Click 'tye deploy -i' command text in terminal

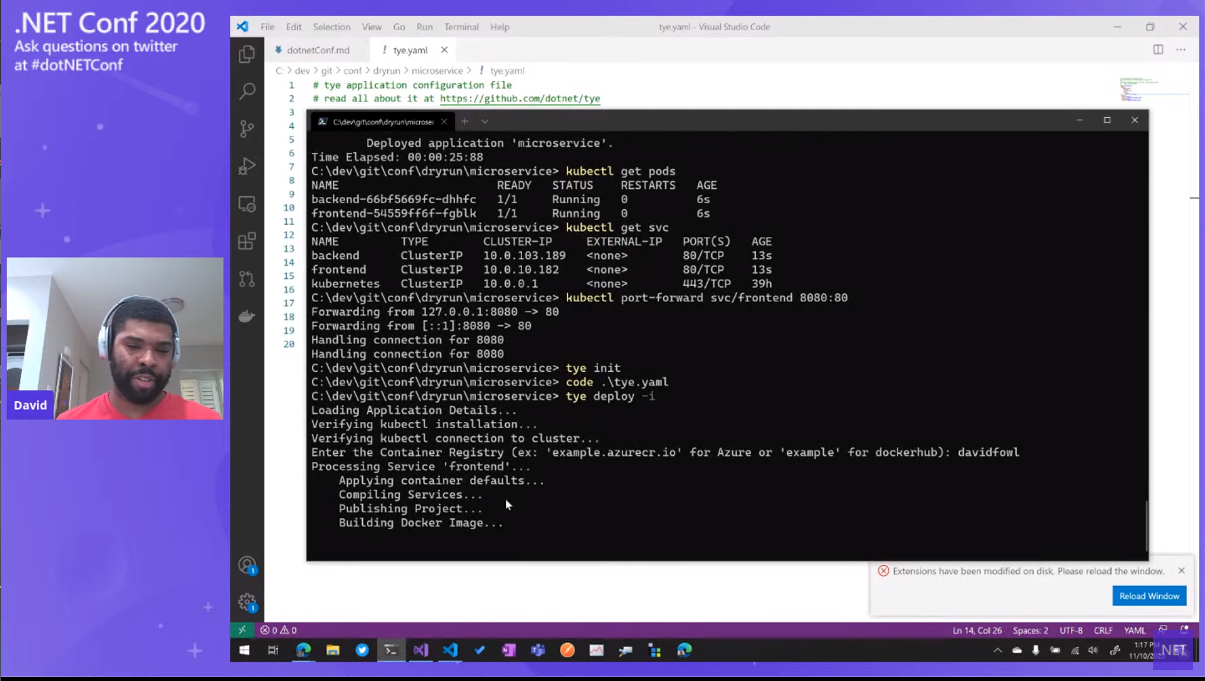click(610, 396)
